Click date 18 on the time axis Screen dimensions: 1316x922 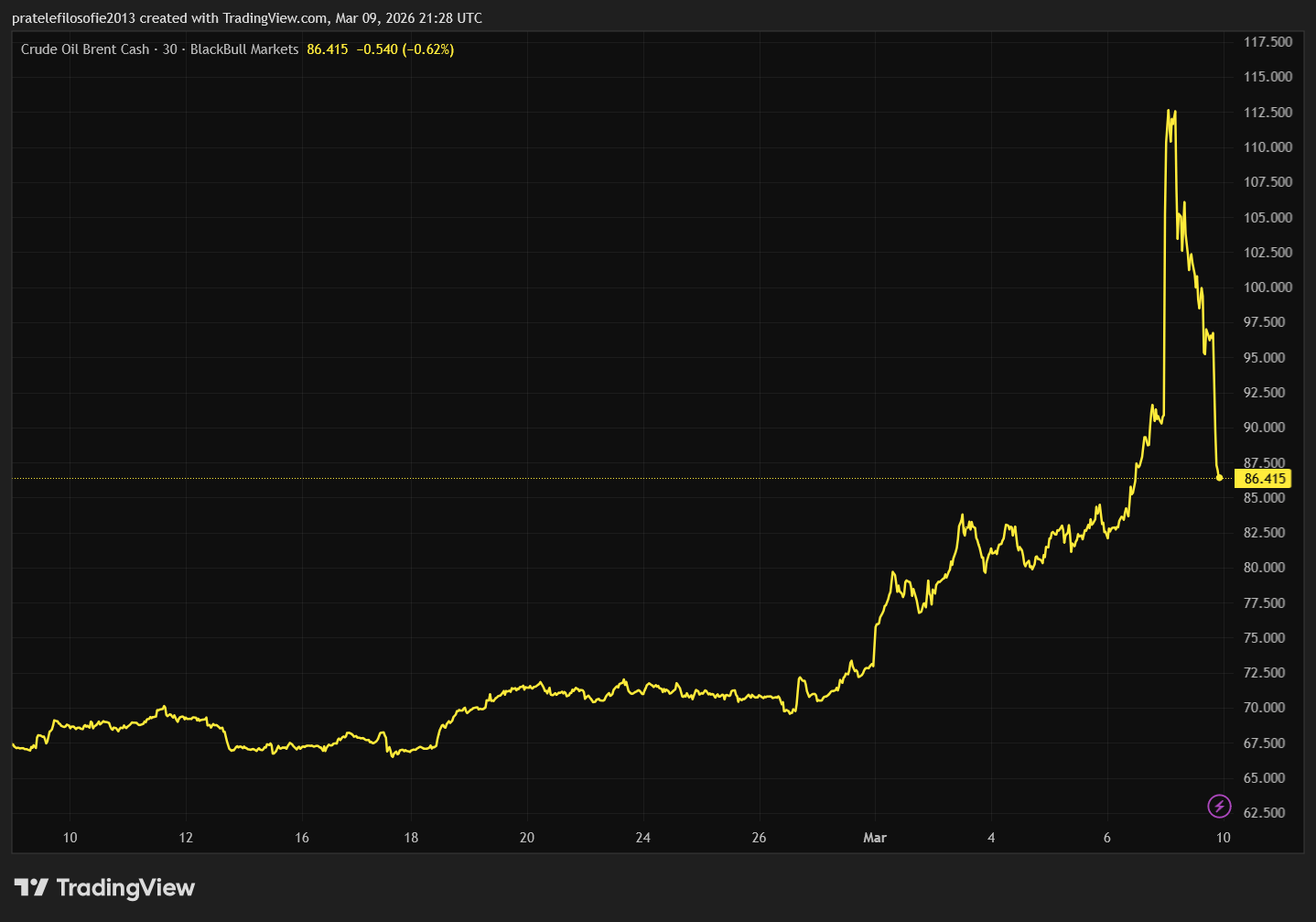pyautogui.click(x=411, y=838)
